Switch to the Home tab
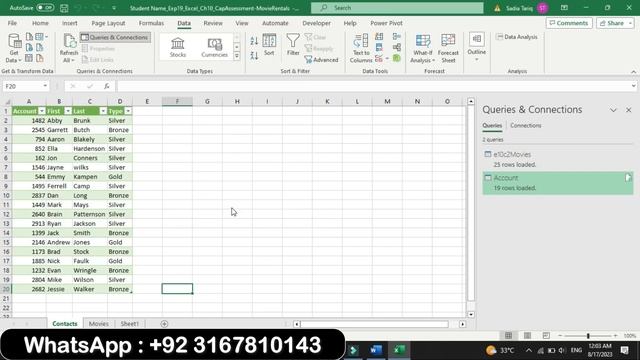This screenshot has width=640, height=360. tap(40, 23)
